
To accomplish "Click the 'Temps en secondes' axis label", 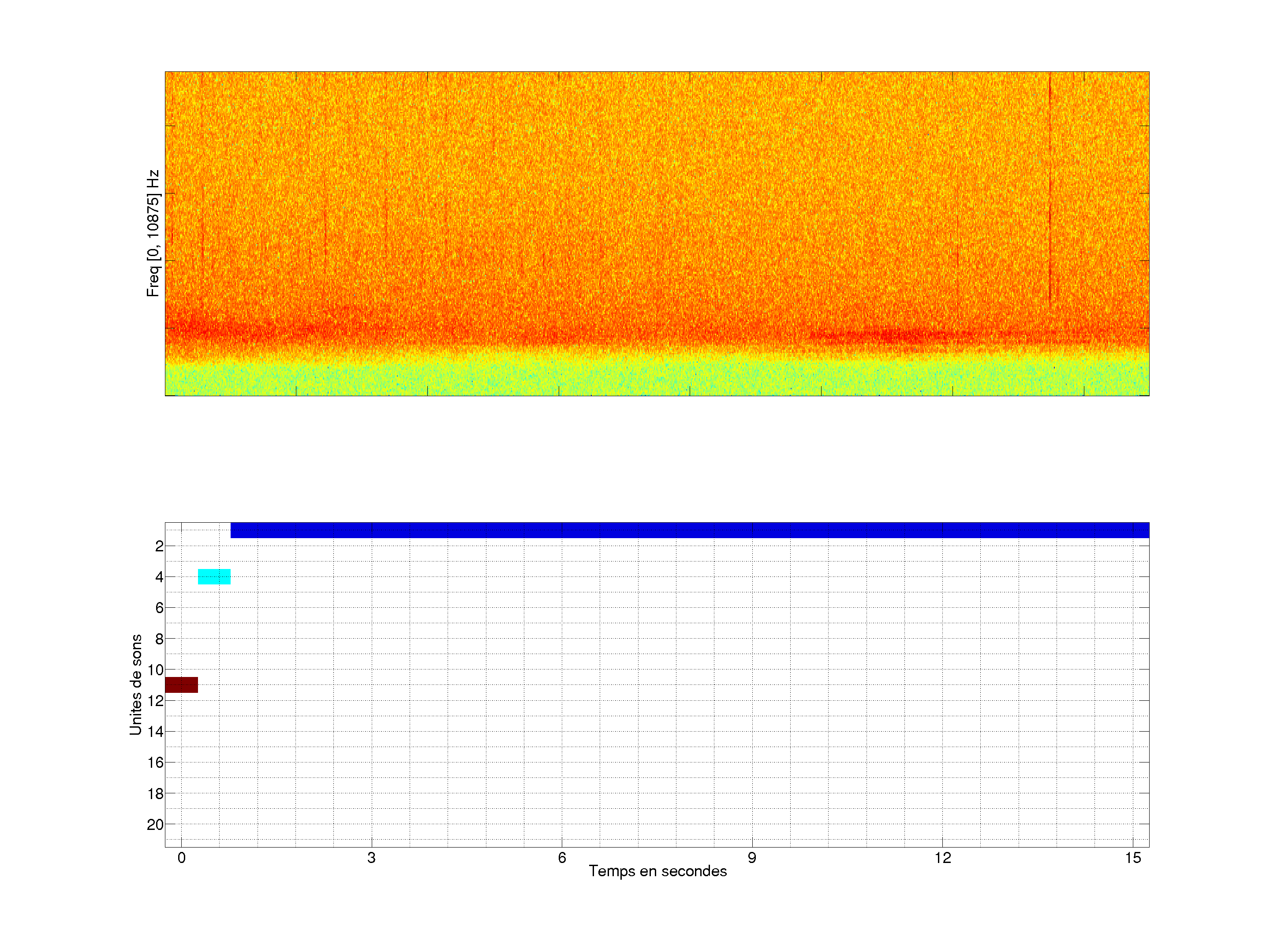I will click(657, 871).
